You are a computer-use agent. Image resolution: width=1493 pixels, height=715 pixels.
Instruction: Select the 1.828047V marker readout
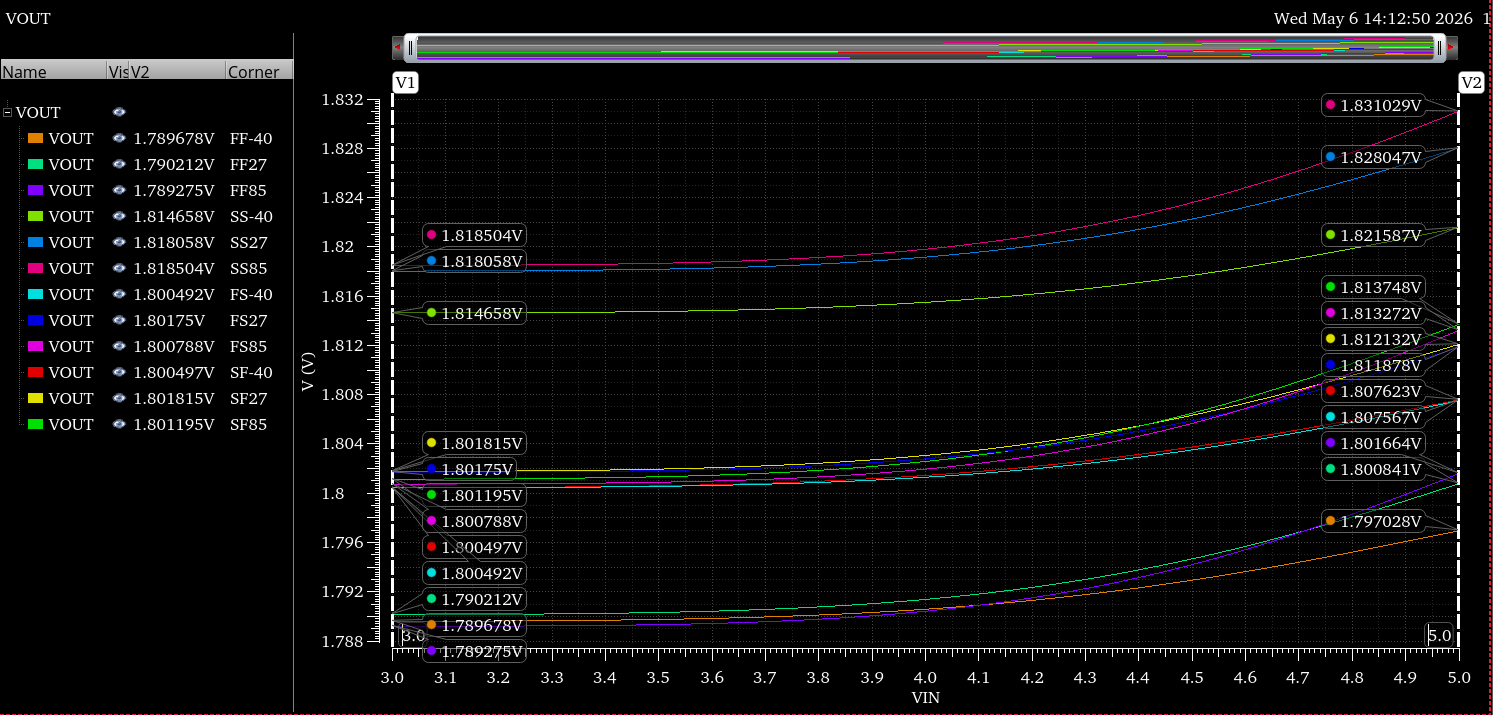pyautogui.click(x=1372, y=157)
